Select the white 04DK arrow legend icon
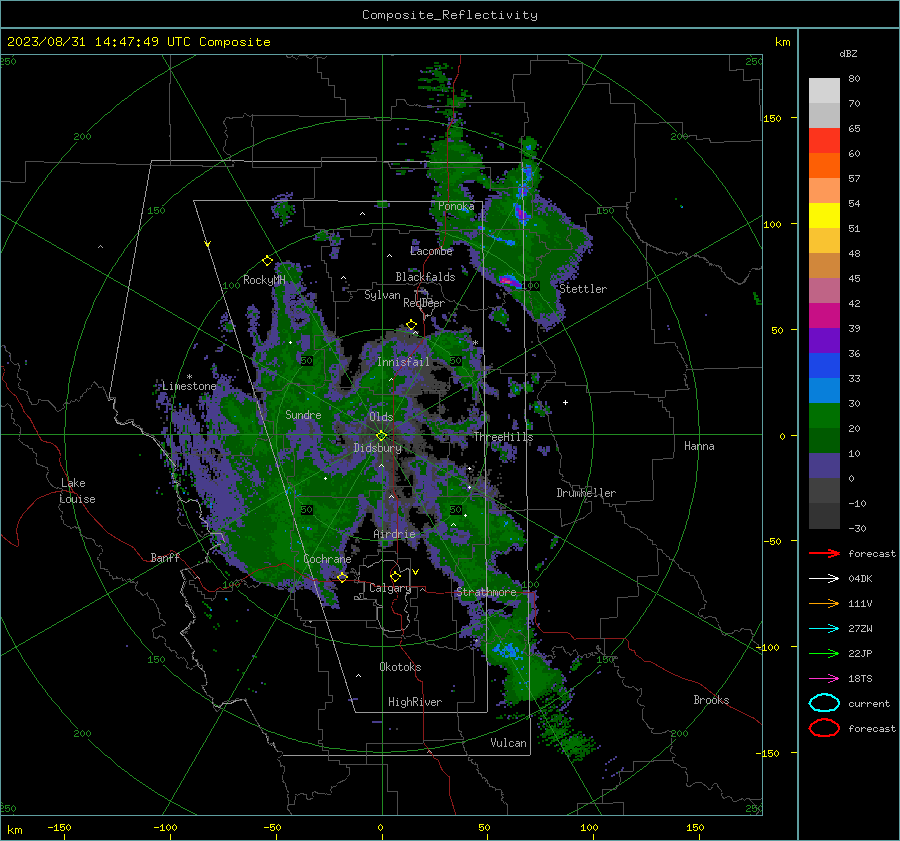 coord(824,578)
